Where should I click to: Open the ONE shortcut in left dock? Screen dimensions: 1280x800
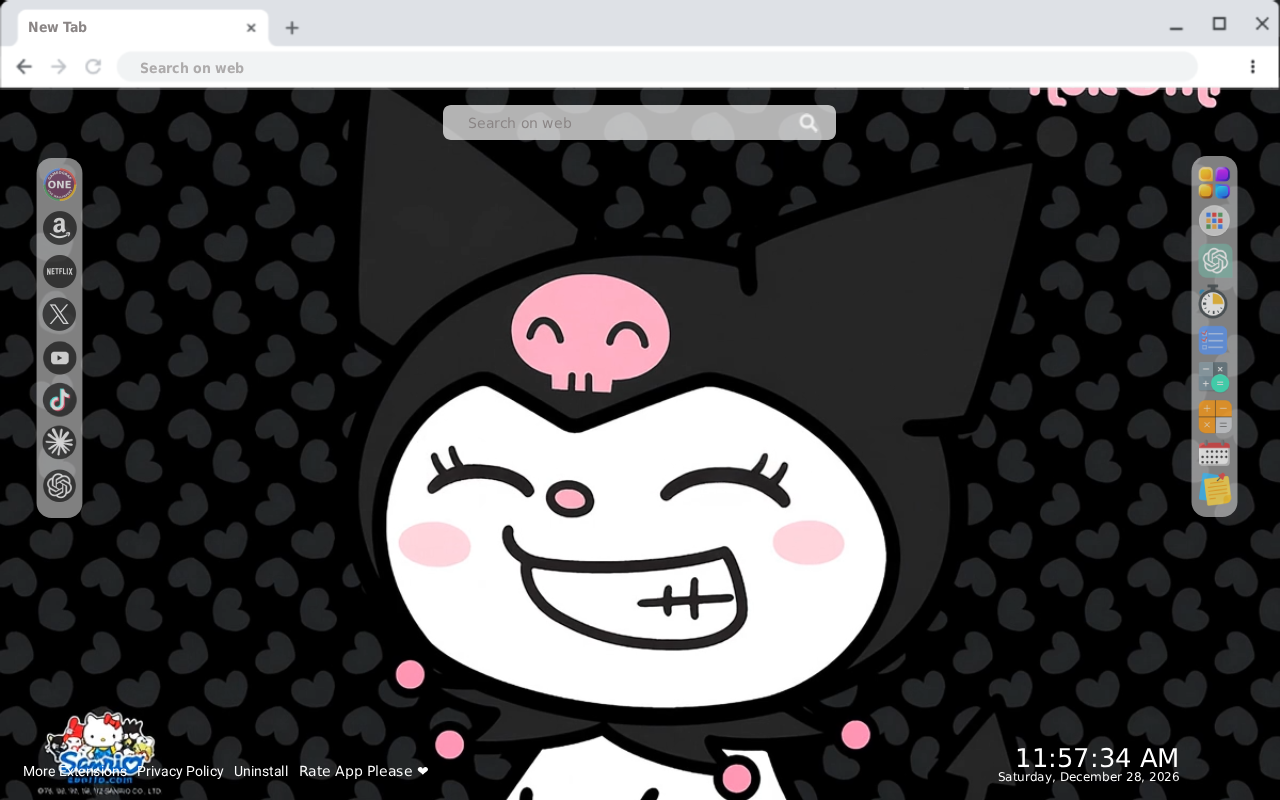click(60, 185)
